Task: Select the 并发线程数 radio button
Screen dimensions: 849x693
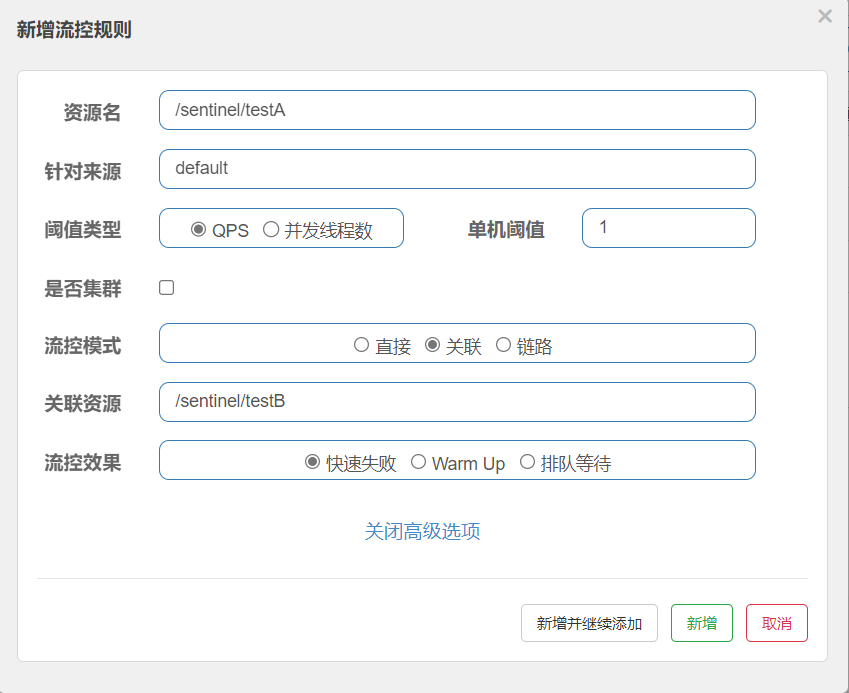Action: pyautogui.click(x=271, y=230)
